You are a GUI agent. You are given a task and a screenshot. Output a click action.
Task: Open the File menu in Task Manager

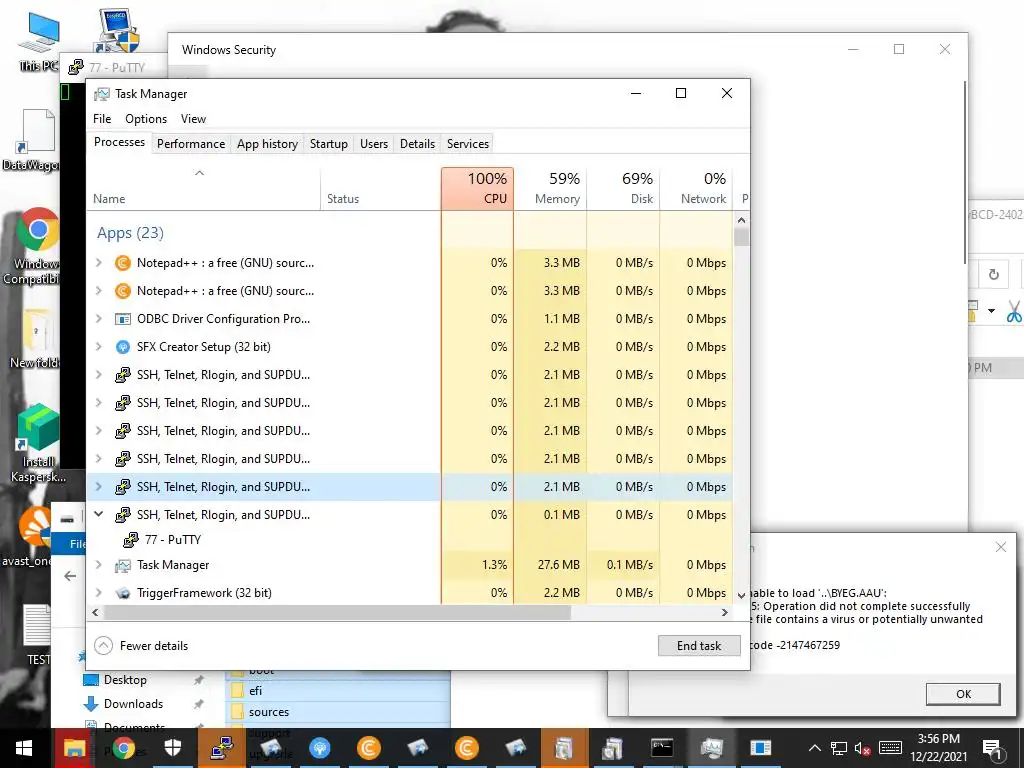click(102, 119)
